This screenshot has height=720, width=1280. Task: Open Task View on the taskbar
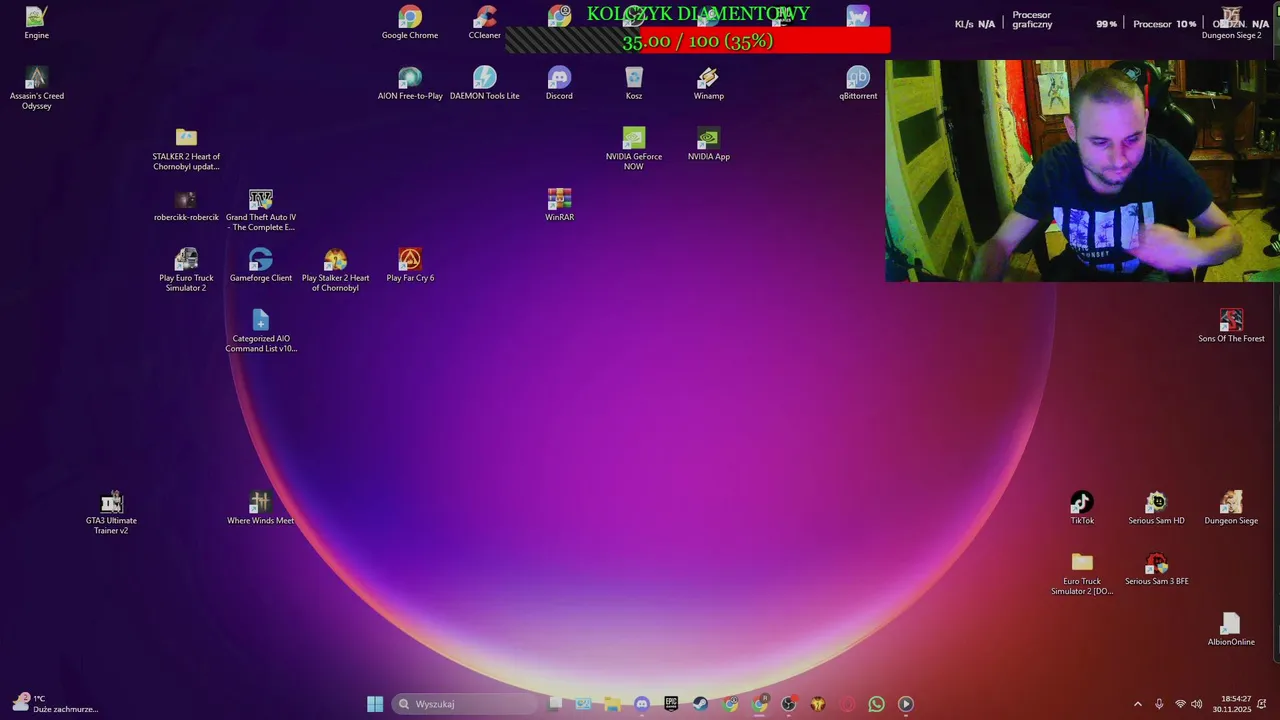coord(555,704)
